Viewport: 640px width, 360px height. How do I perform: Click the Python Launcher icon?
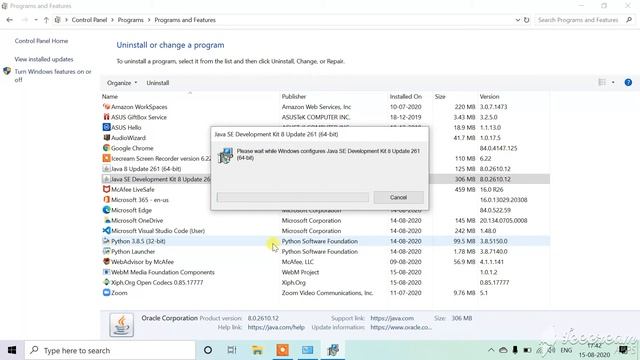click(107, 251)
